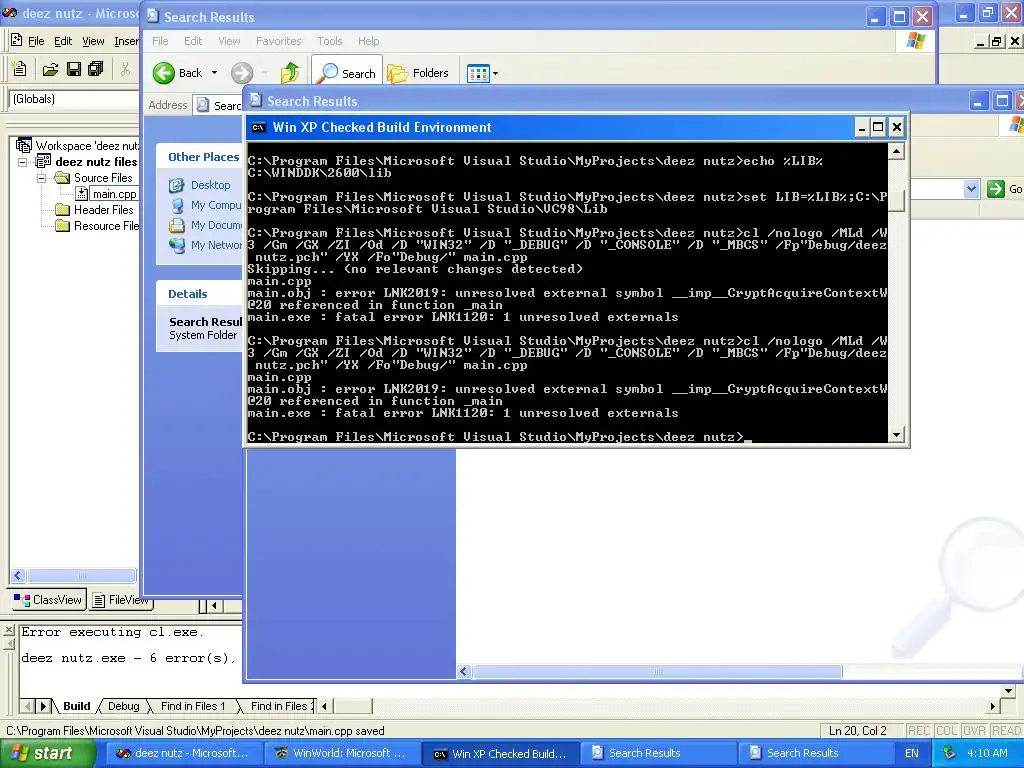The width and height of the screenshot is (1024, 768).
Task: Click the Search button in Explorer toolbar
Action: tap(347, 72)
